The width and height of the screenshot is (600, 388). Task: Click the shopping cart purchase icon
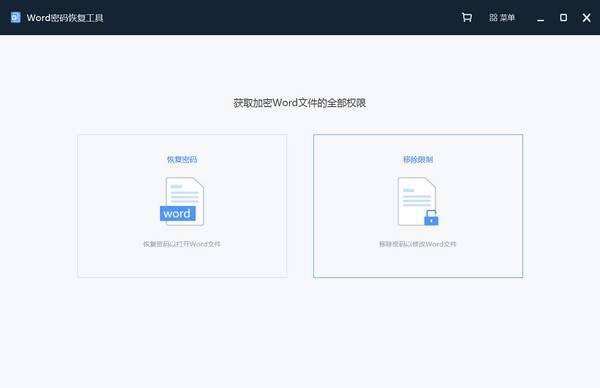point(466,18)
